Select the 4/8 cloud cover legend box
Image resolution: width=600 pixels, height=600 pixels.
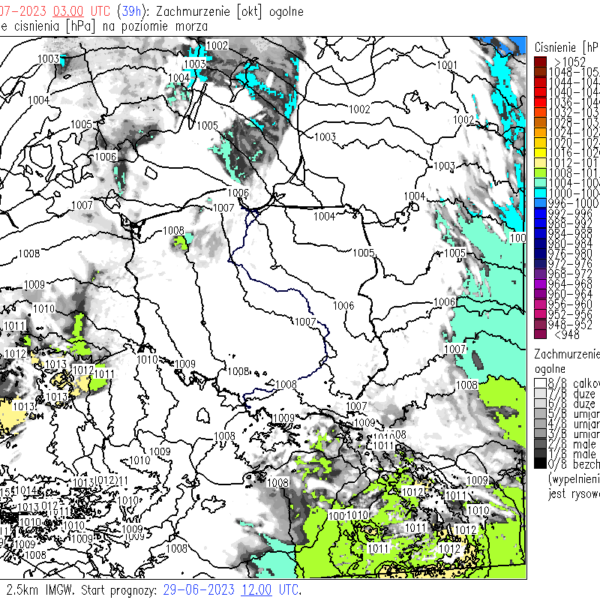click(x=540, y=424)
